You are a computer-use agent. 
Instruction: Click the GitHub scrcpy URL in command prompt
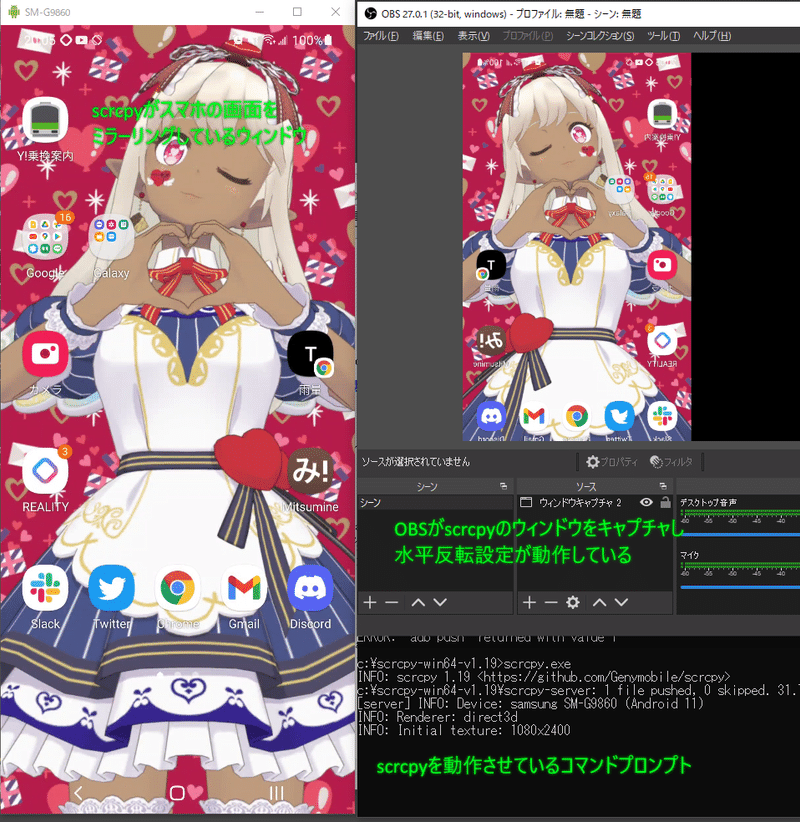pos(603,677)
